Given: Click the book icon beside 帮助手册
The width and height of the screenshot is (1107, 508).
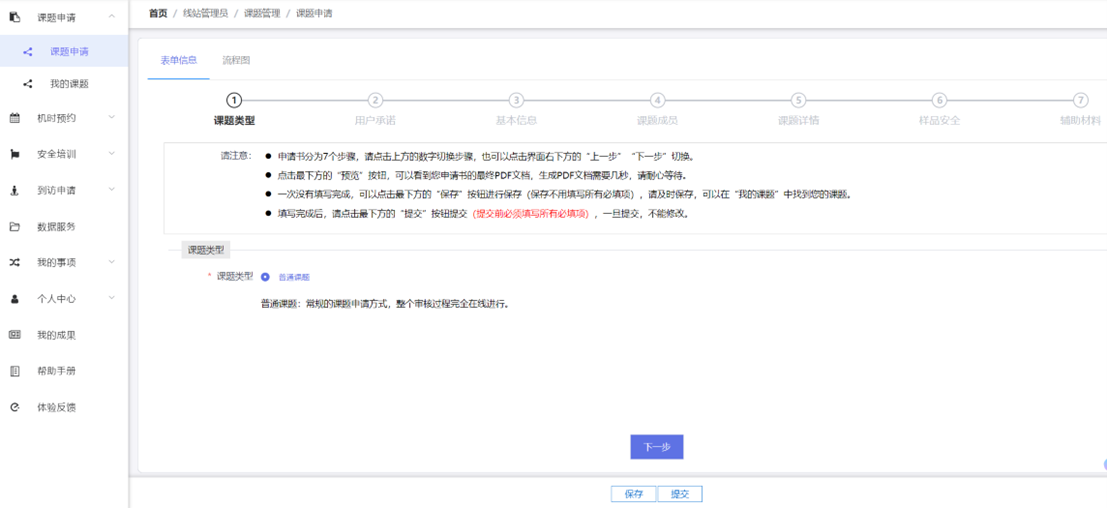Looking at the screenshot, I should (15, 371).
